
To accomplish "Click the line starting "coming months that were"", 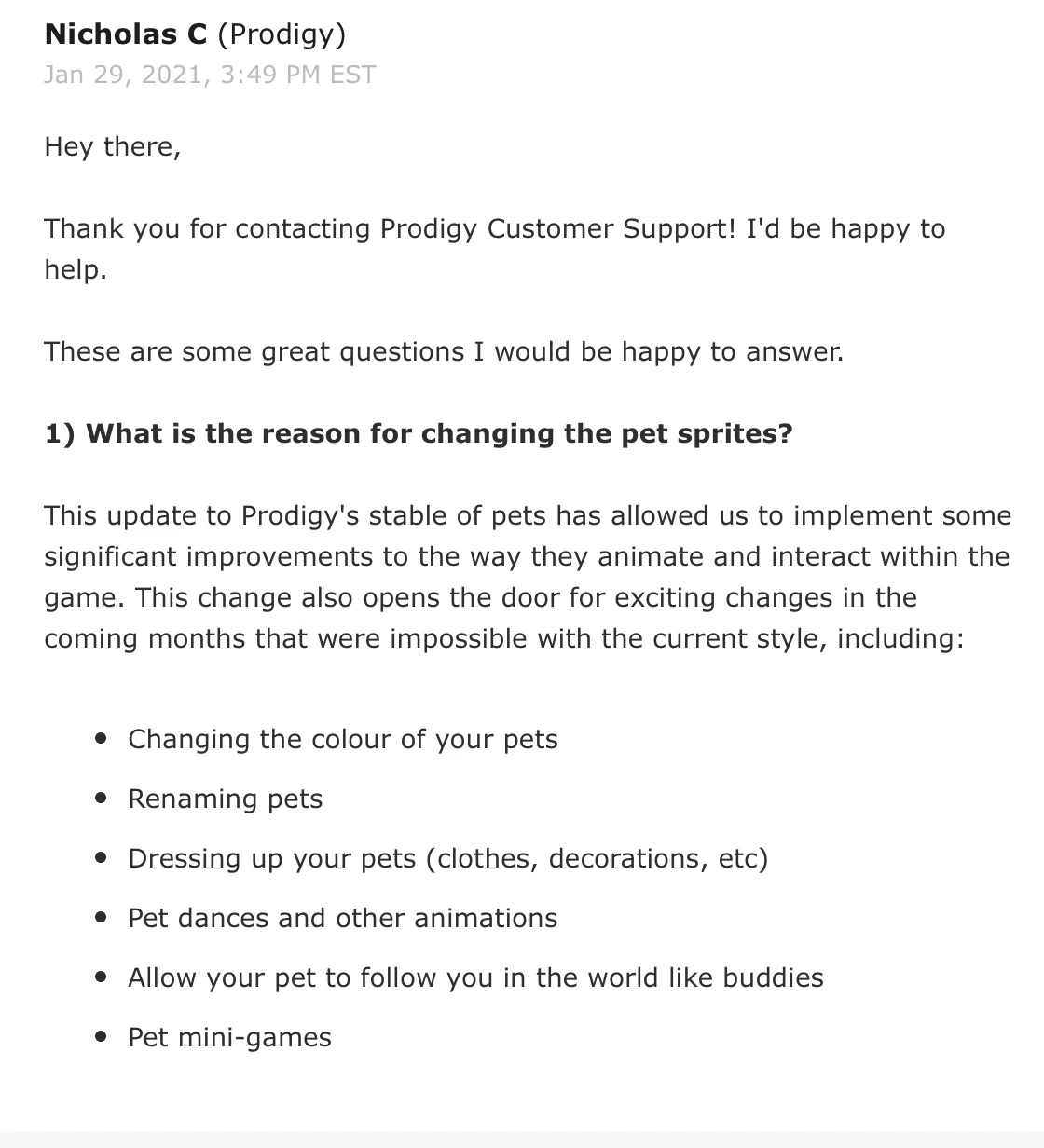I will coord(503,639).
